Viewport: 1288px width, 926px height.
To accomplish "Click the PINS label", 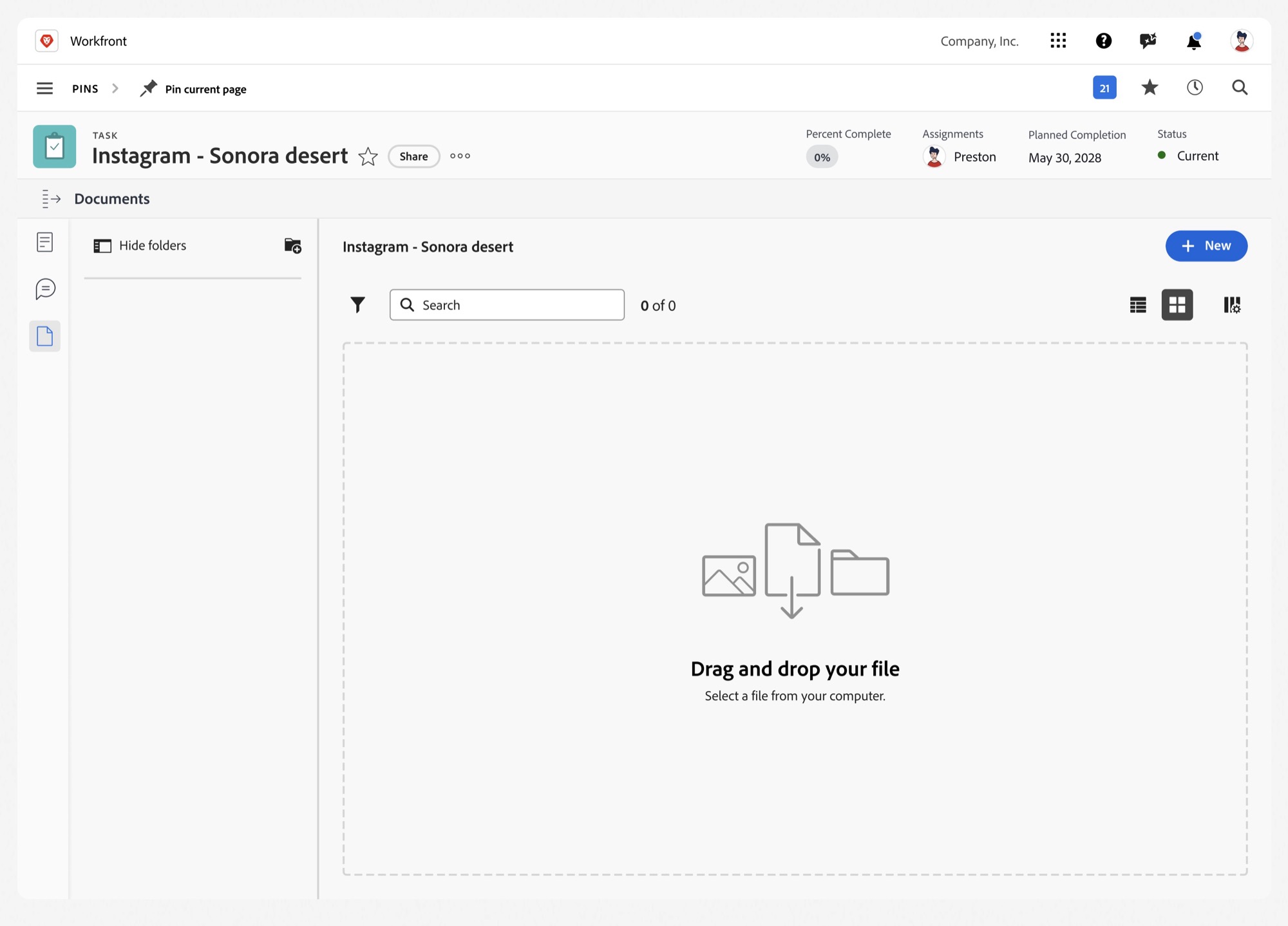I will coord(85,89).
